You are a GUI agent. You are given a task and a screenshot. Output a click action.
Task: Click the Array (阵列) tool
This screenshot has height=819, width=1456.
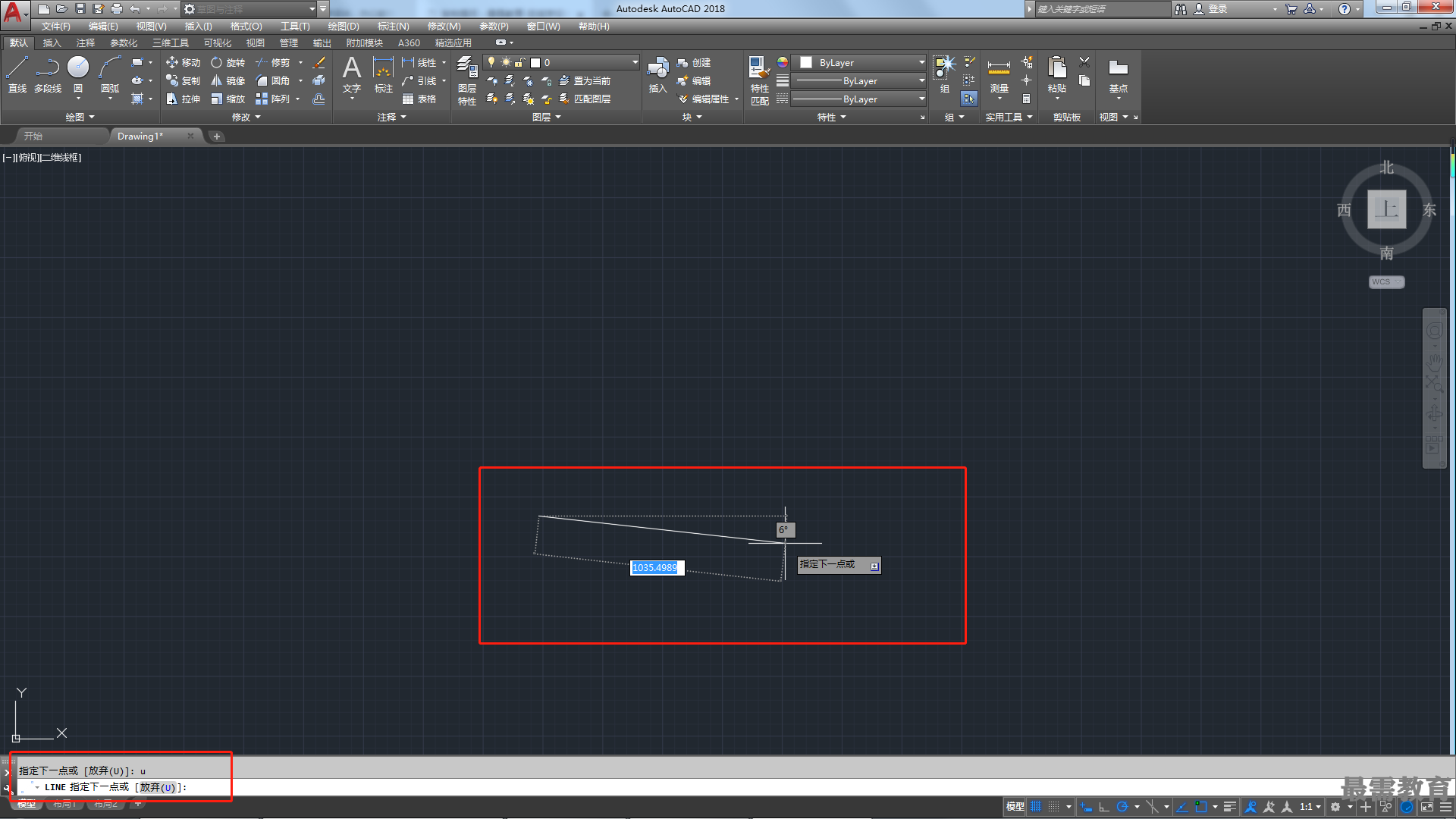click(x=272, y=99)
